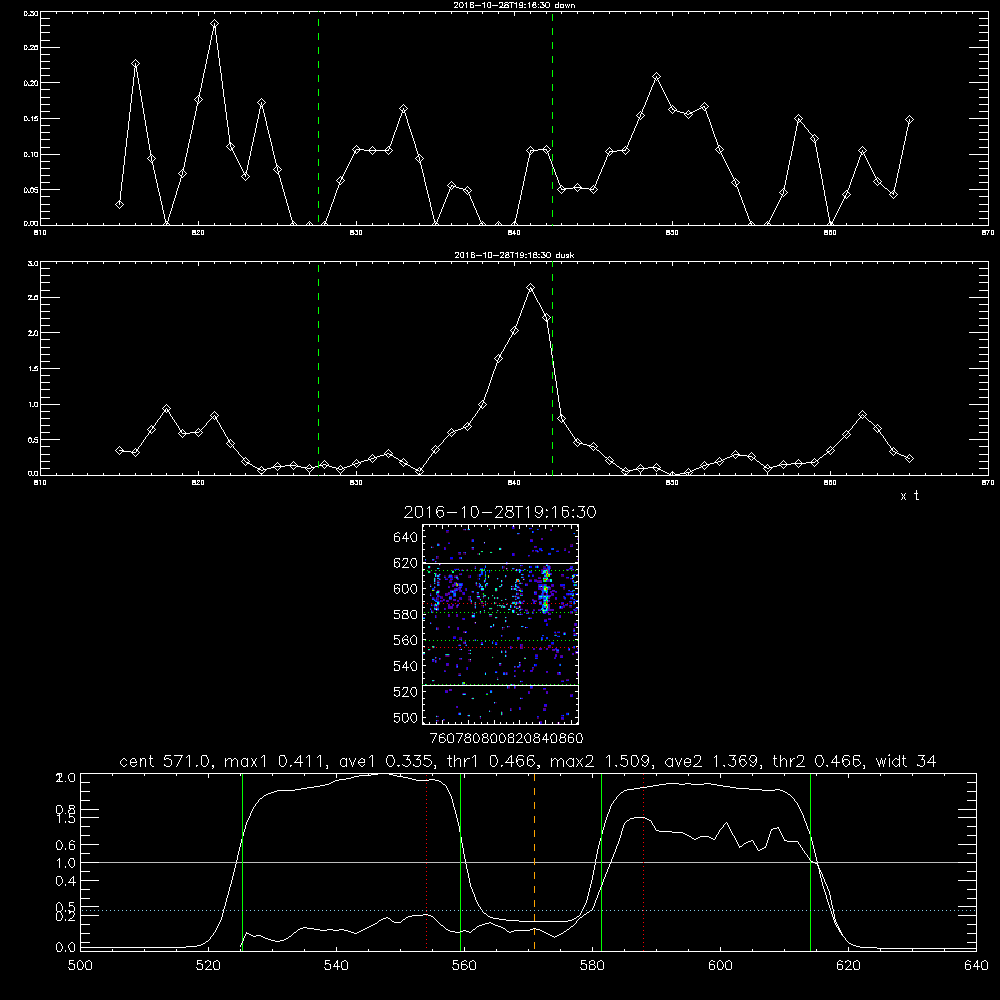Select the highest diamond peak in the dawn plot
The height and width of the screenshot is (1000, 1000).
coord(214,24)
